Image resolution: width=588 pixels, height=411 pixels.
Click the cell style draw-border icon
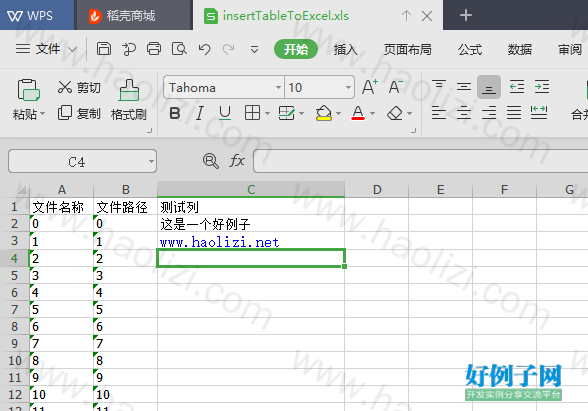tap(286, 113)
